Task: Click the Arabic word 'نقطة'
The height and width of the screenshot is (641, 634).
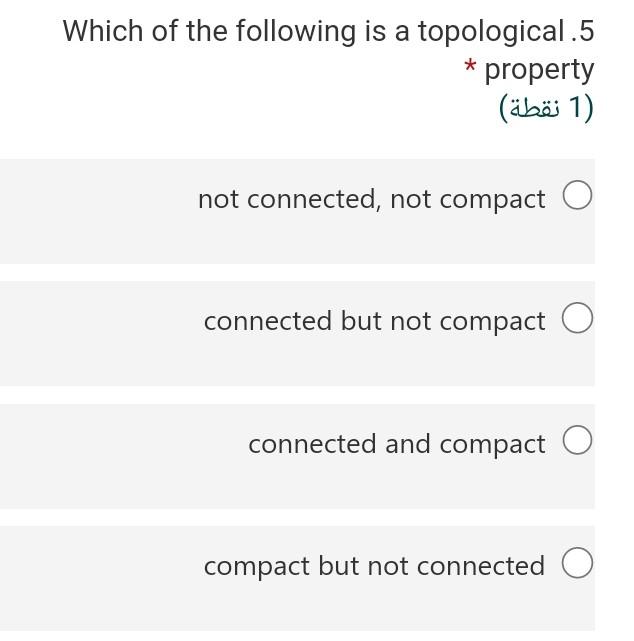Action: pos(535,108)
